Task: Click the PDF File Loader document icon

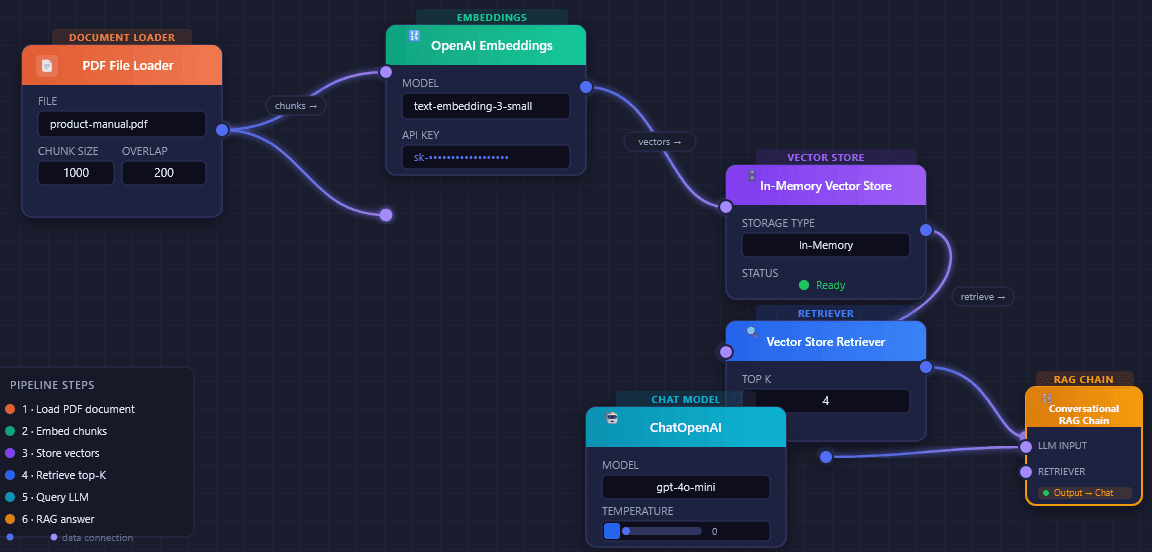Action: tap(47, 65)
